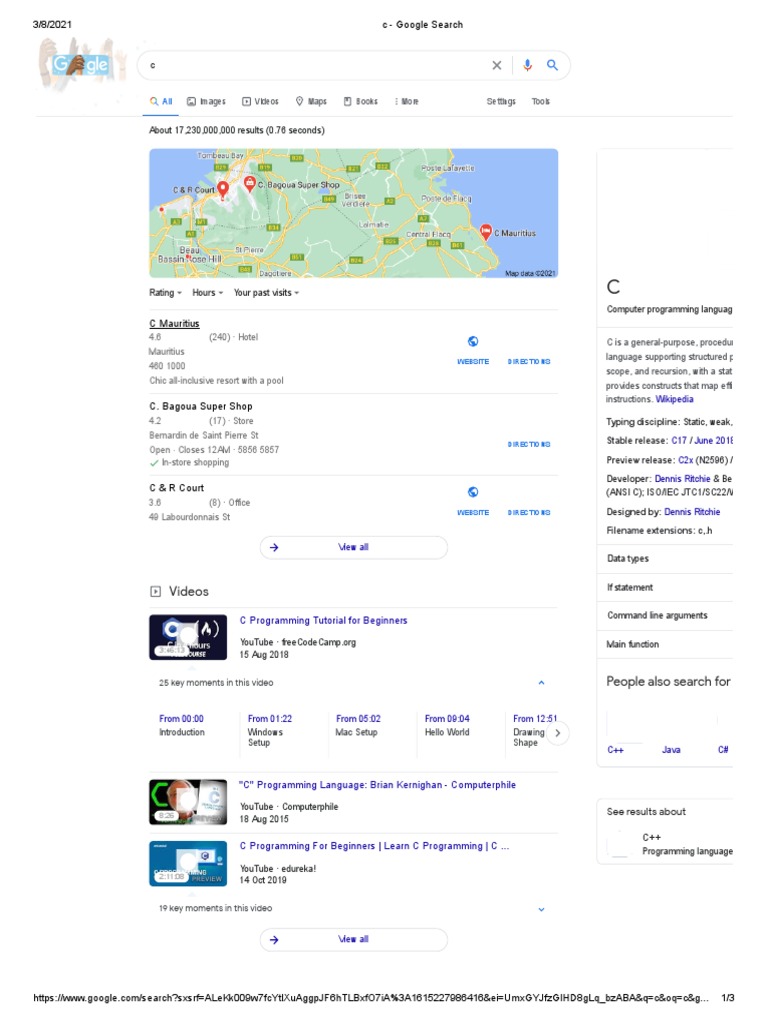Click the C Mauritius map pin
Screen dimensions: 768x1024
pos(485,232)
